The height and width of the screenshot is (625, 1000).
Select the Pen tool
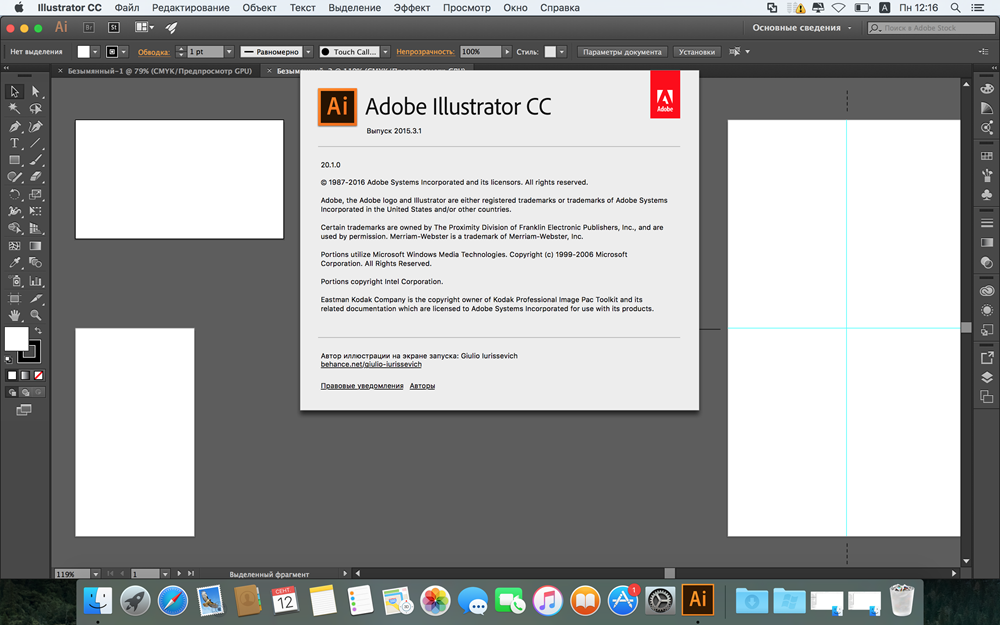point(14,126)
